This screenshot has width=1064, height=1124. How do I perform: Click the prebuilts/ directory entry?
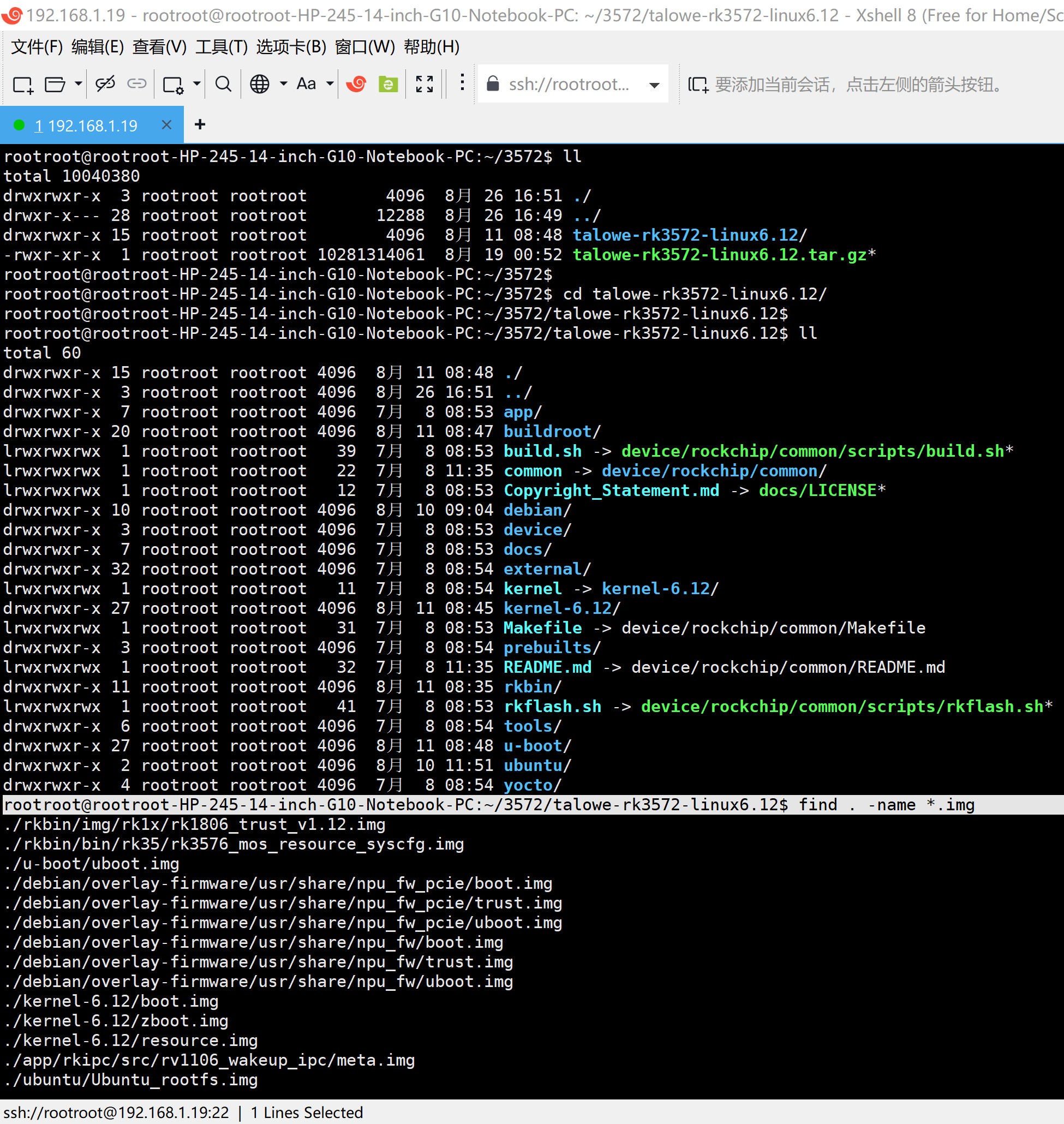click(552, 648)
